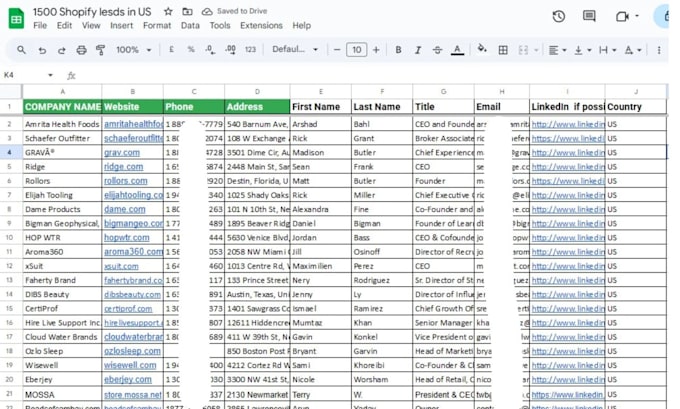Screen dimensions: 680x409
Task: Open the borders tool
Action: click(x=503, y=50)
